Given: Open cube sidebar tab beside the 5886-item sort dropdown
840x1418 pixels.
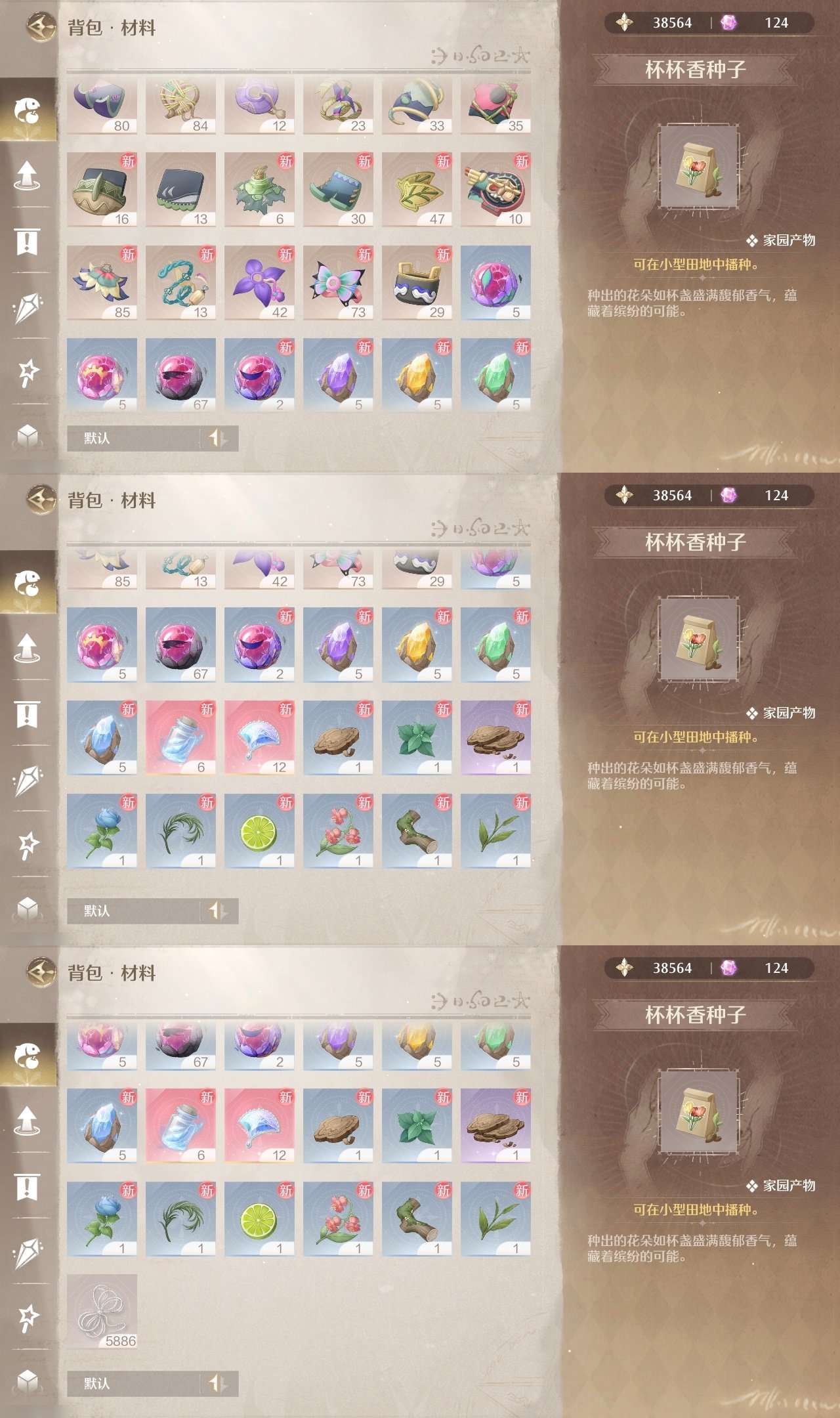Looking at the screenshot, I should tap(27, 1381).
